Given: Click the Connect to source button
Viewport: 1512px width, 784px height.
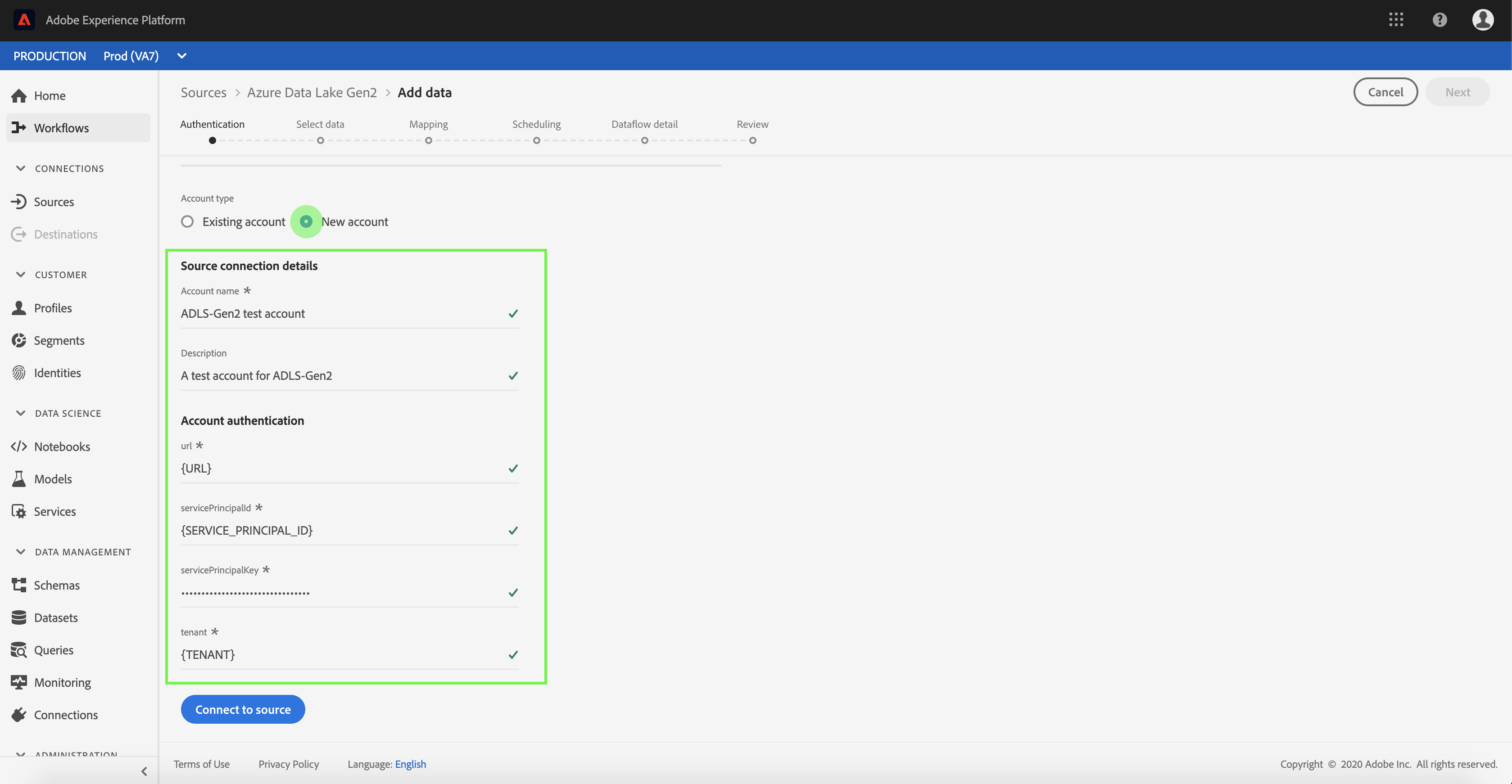Looking at the screenshot, I should (242, 709).
